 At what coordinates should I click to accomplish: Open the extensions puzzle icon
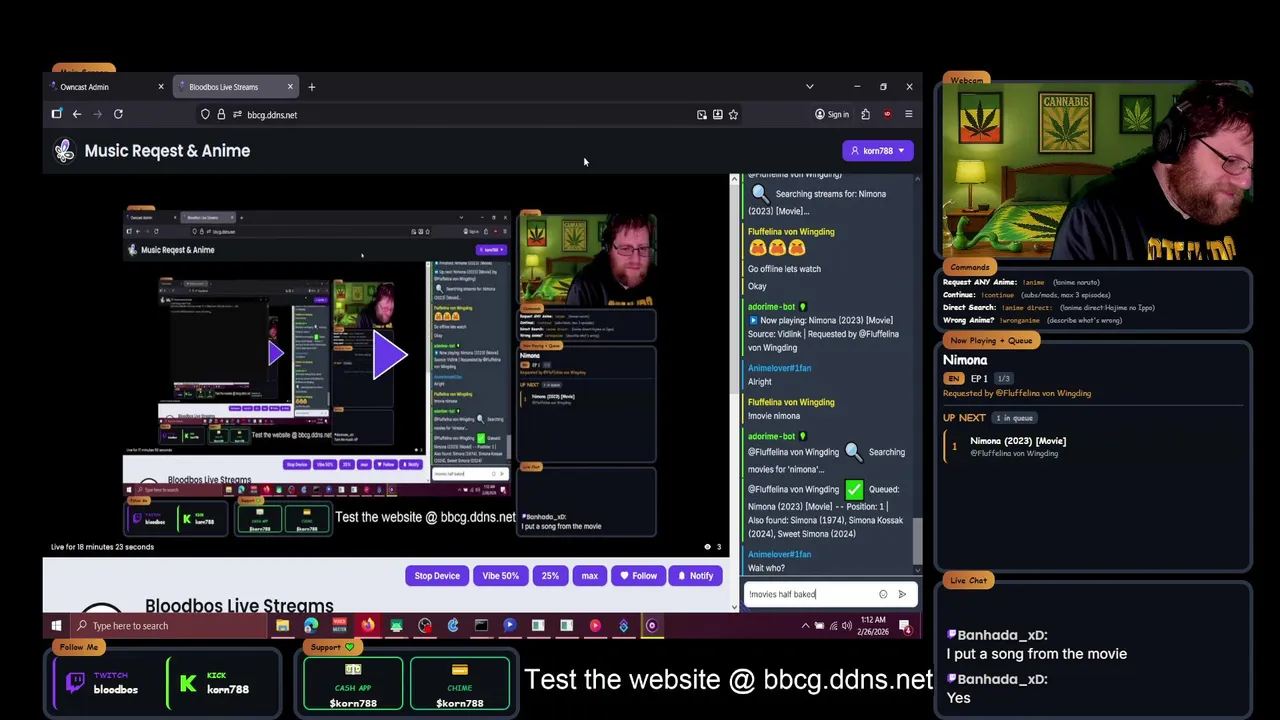click(865, 114)
